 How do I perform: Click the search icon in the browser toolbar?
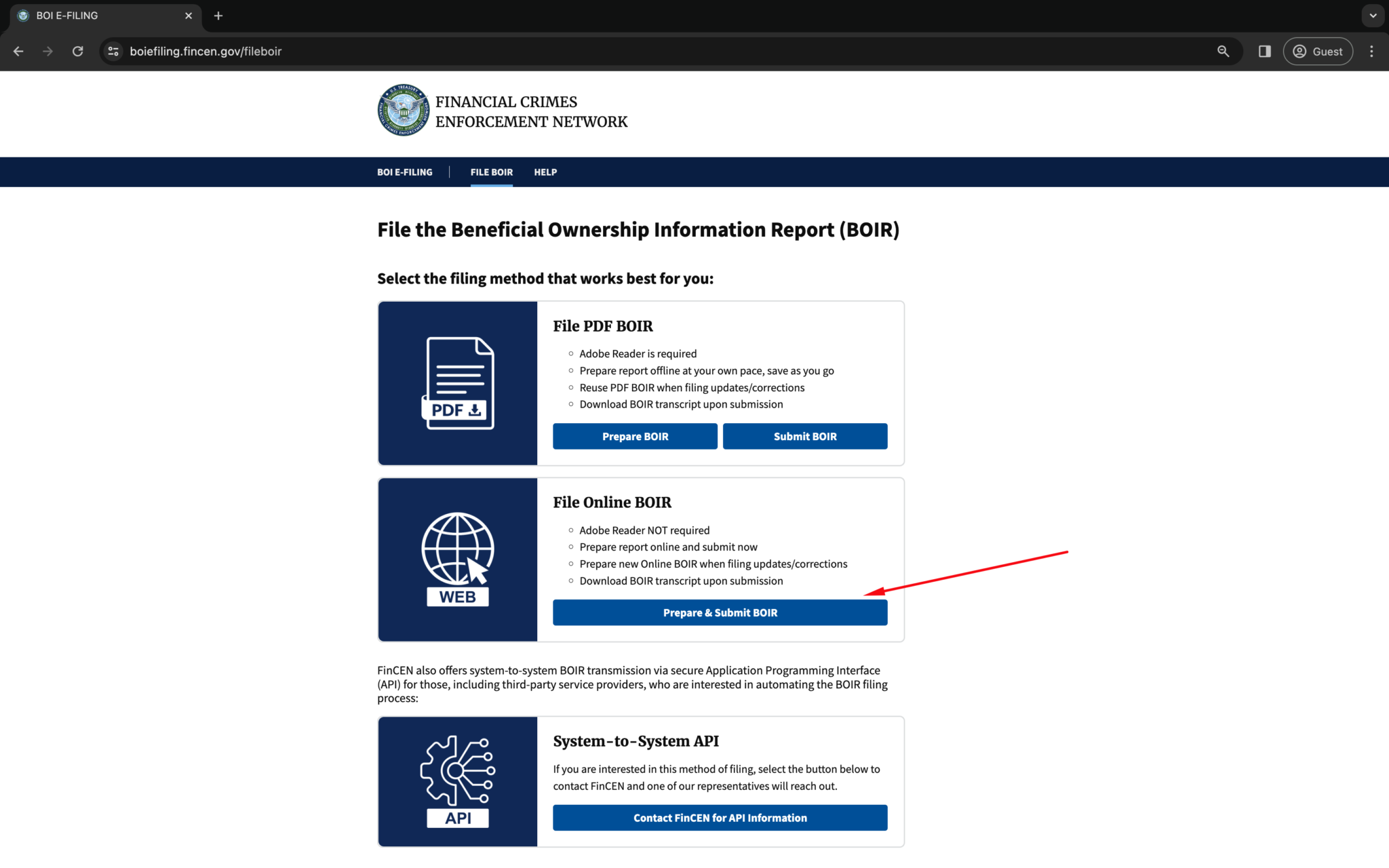coord(1223,51)
